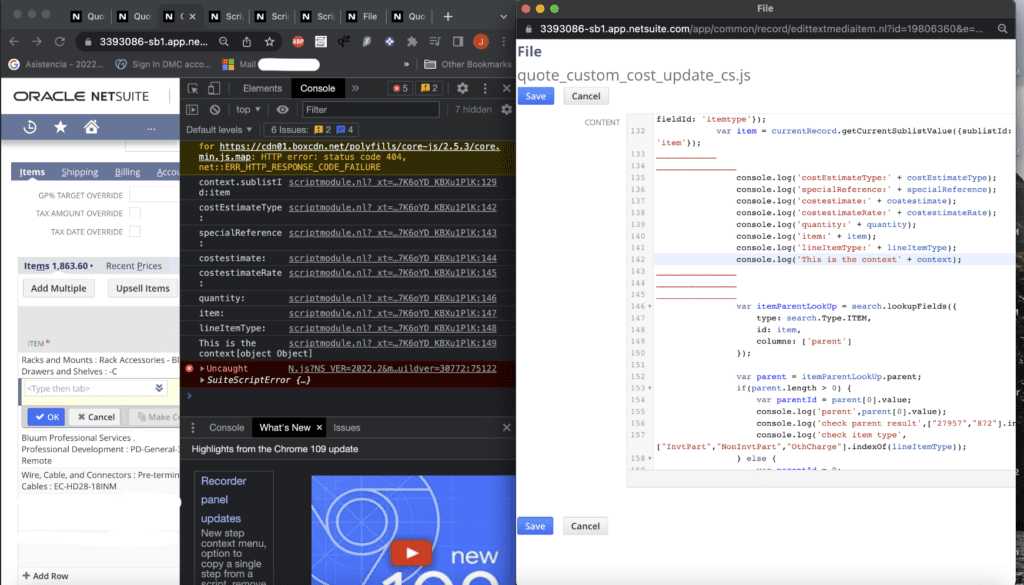Screen dimensions: 1024x585
Task: Toggle the device emulation toolbar
Action: [212, 89]
